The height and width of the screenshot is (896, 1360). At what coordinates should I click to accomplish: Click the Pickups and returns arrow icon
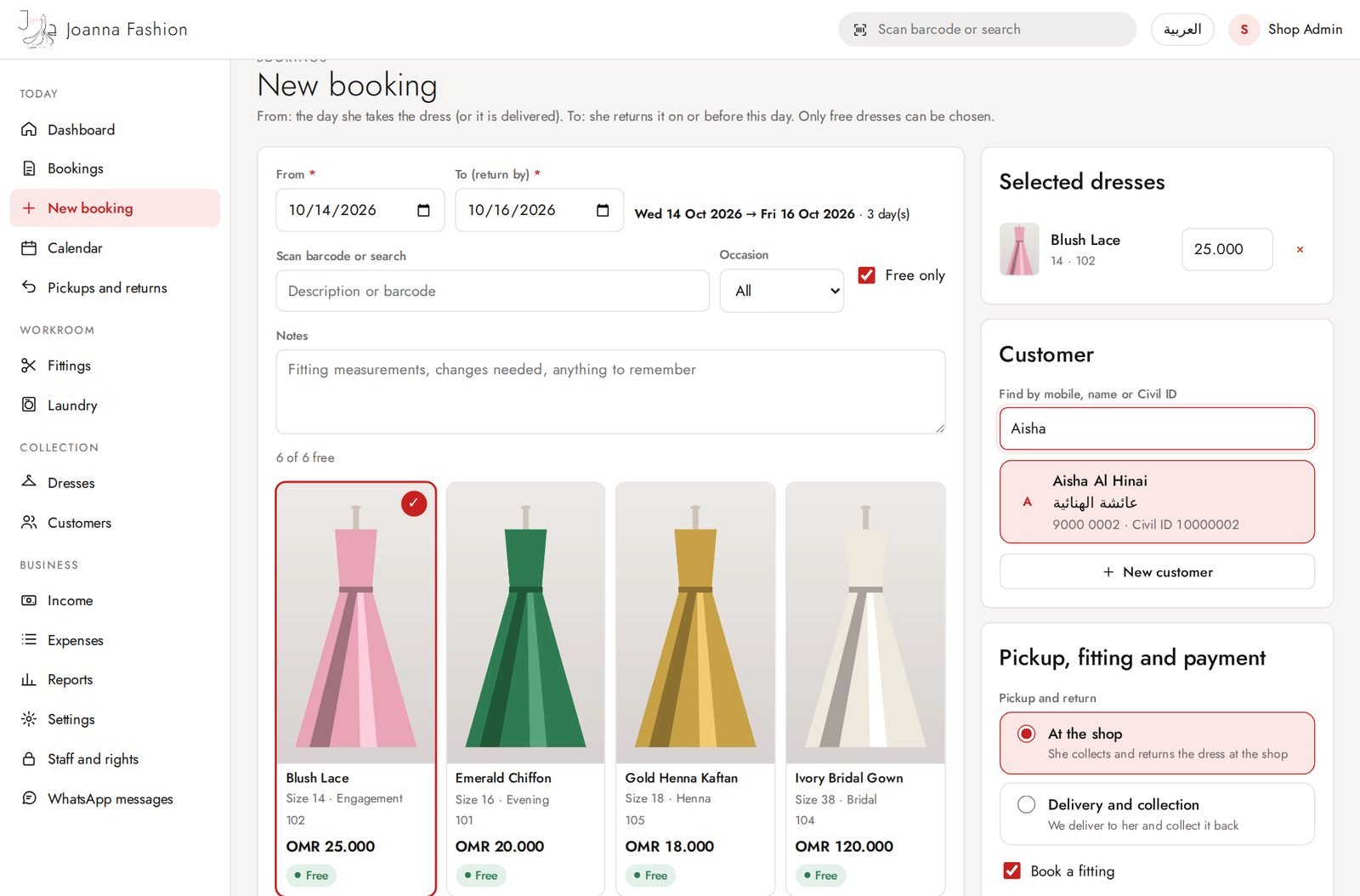(29, 287)
